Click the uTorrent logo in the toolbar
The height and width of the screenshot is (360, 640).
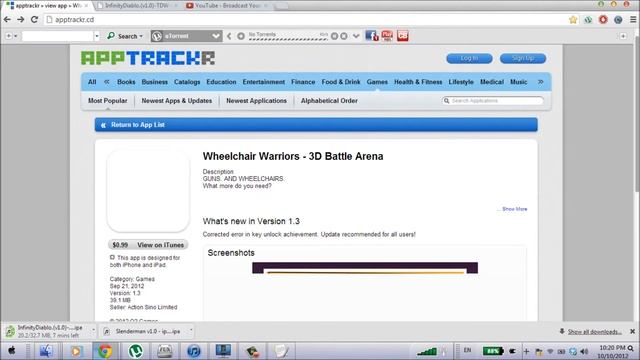(157, 36)
